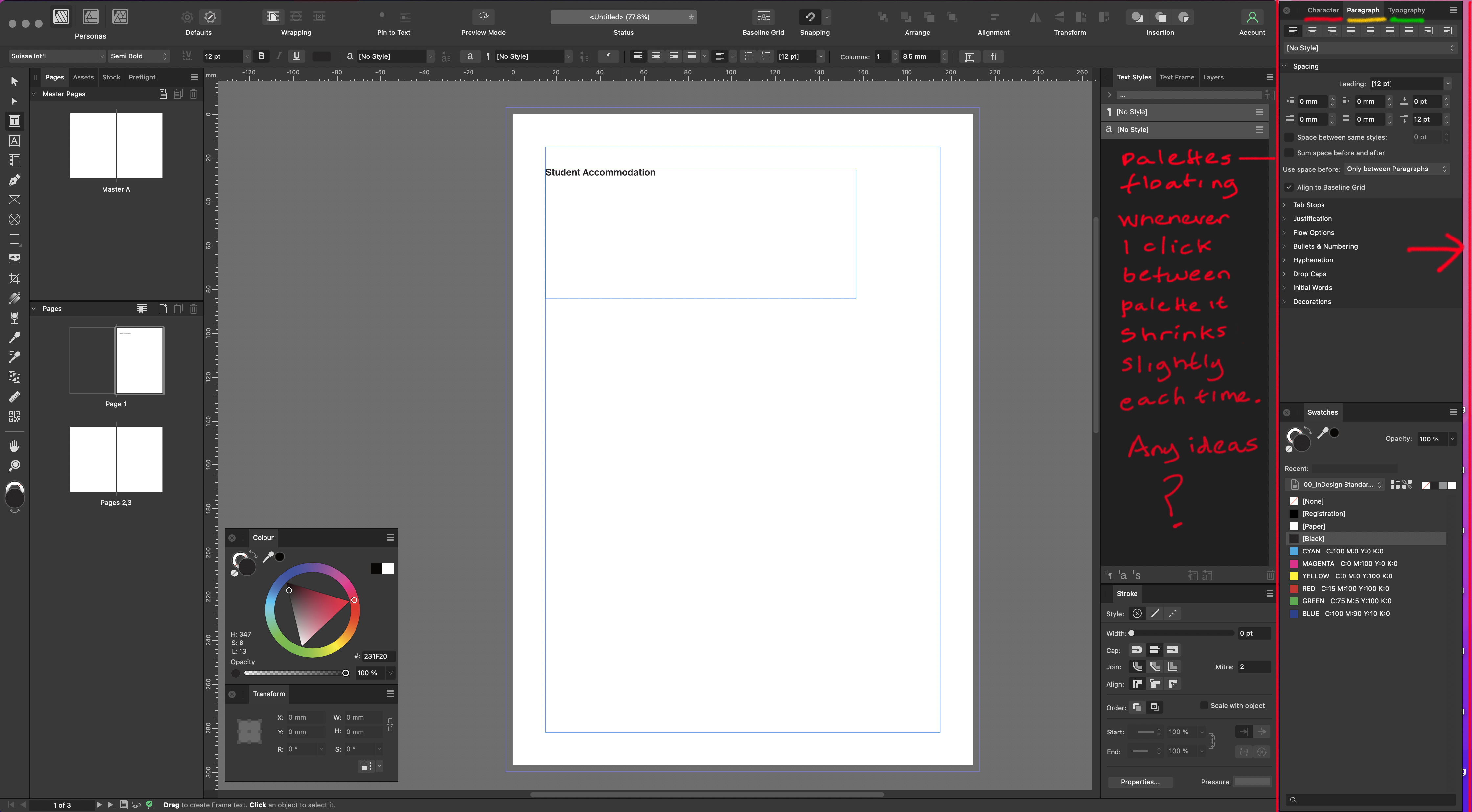Open the Semi Bold font weight dropdown
Viewport: 1472px width, 812px height.
(x=139, y=56)
